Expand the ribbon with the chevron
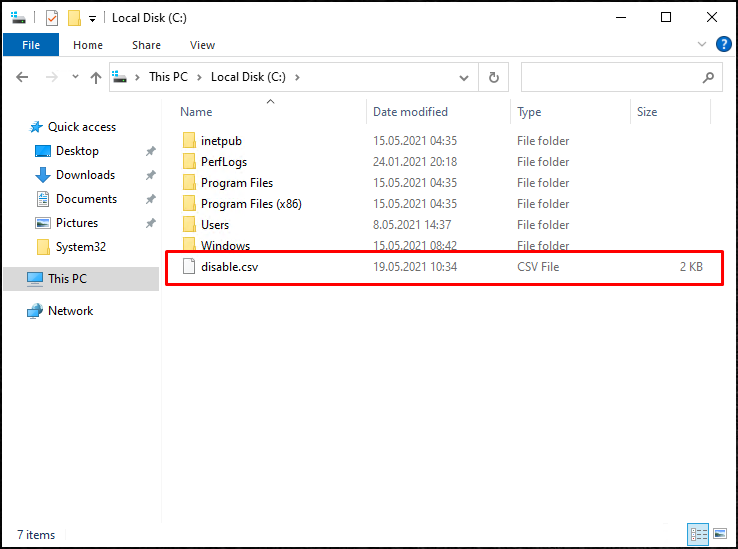738x549 pixels. (702, 44)
